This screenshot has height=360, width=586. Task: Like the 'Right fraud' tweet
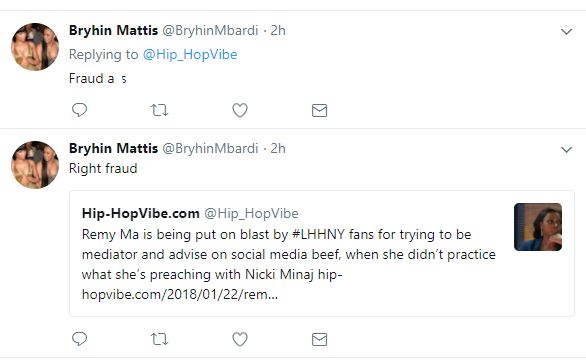[x=240, y=339]
